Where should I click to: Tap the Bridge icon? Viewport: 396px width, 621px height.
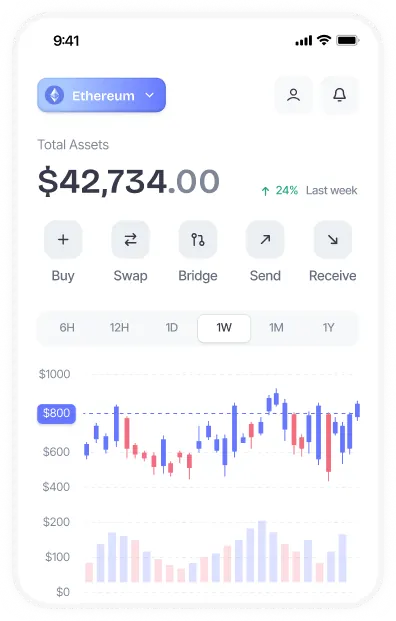point(198,240)
